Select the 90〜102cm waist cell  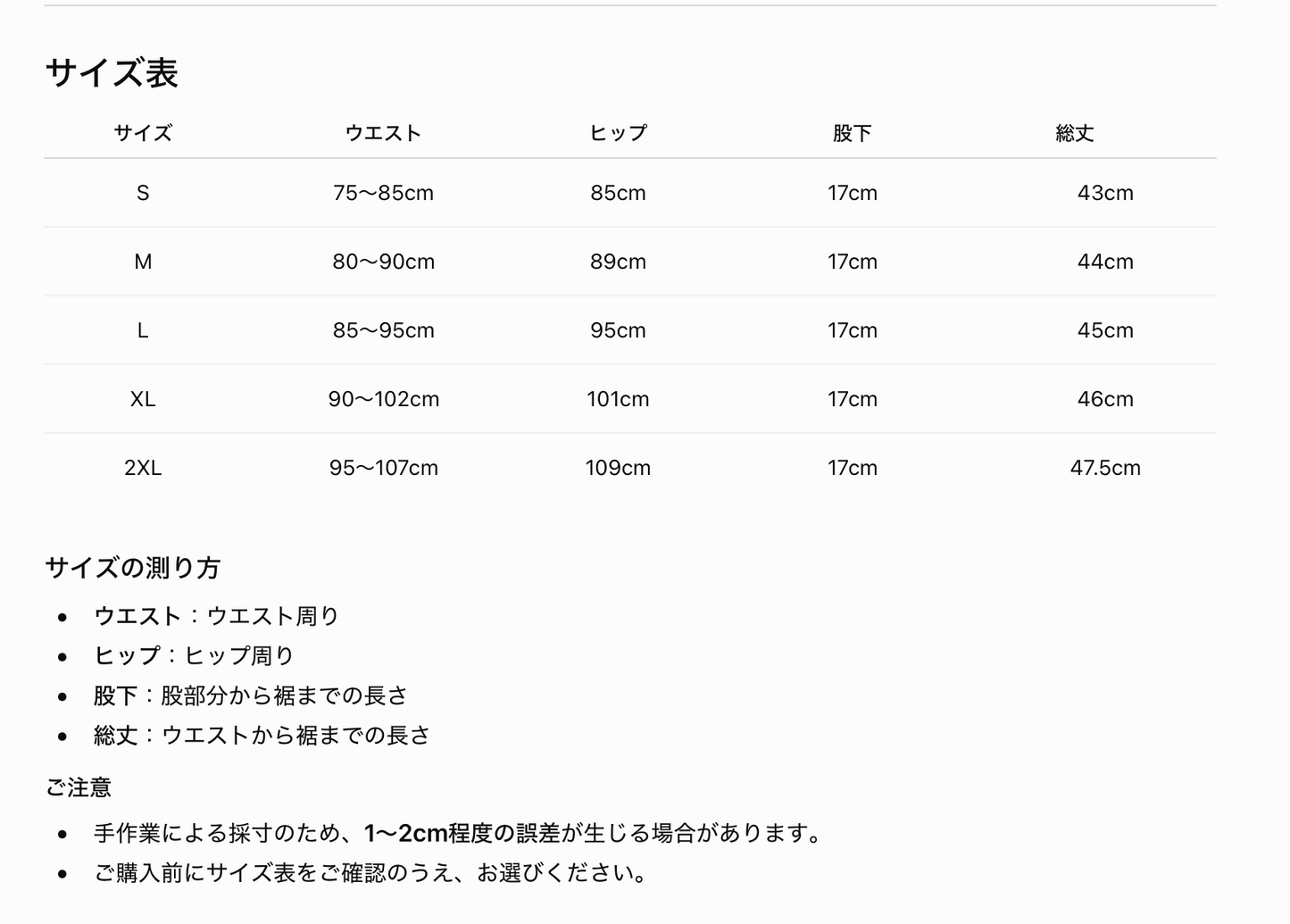pos(383,399)
